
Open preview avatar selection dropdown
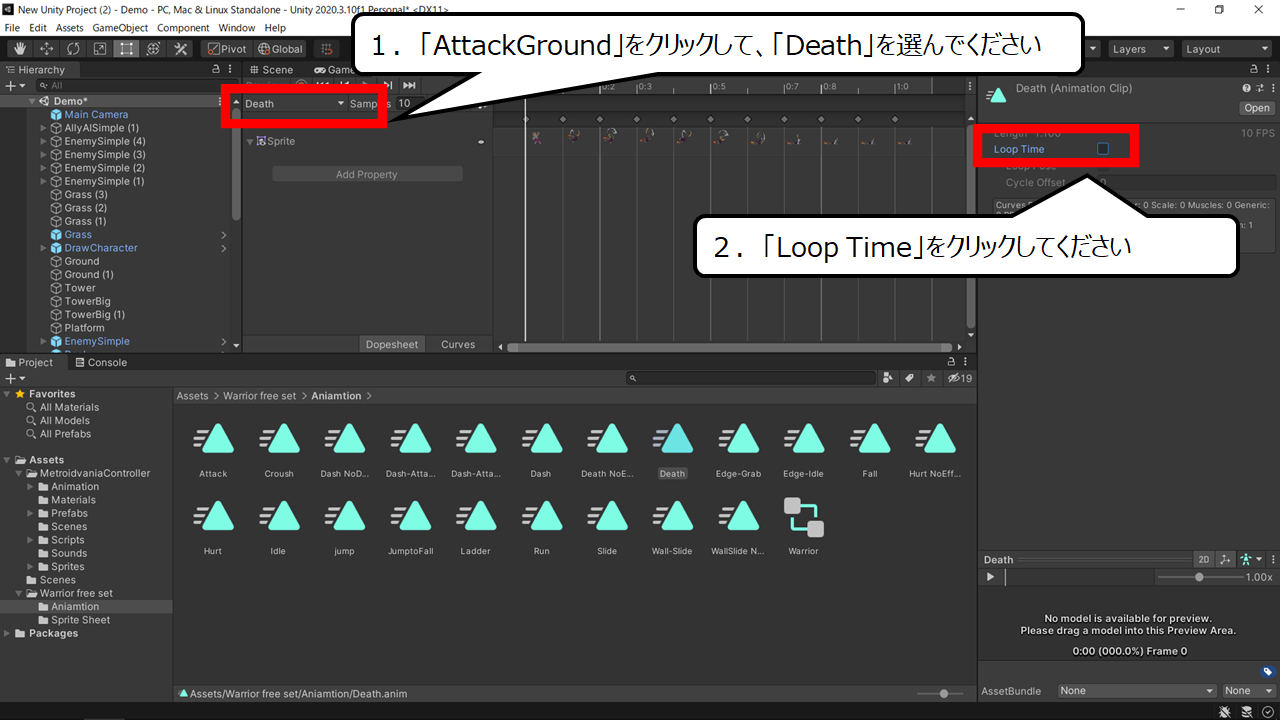(1251, 559)
